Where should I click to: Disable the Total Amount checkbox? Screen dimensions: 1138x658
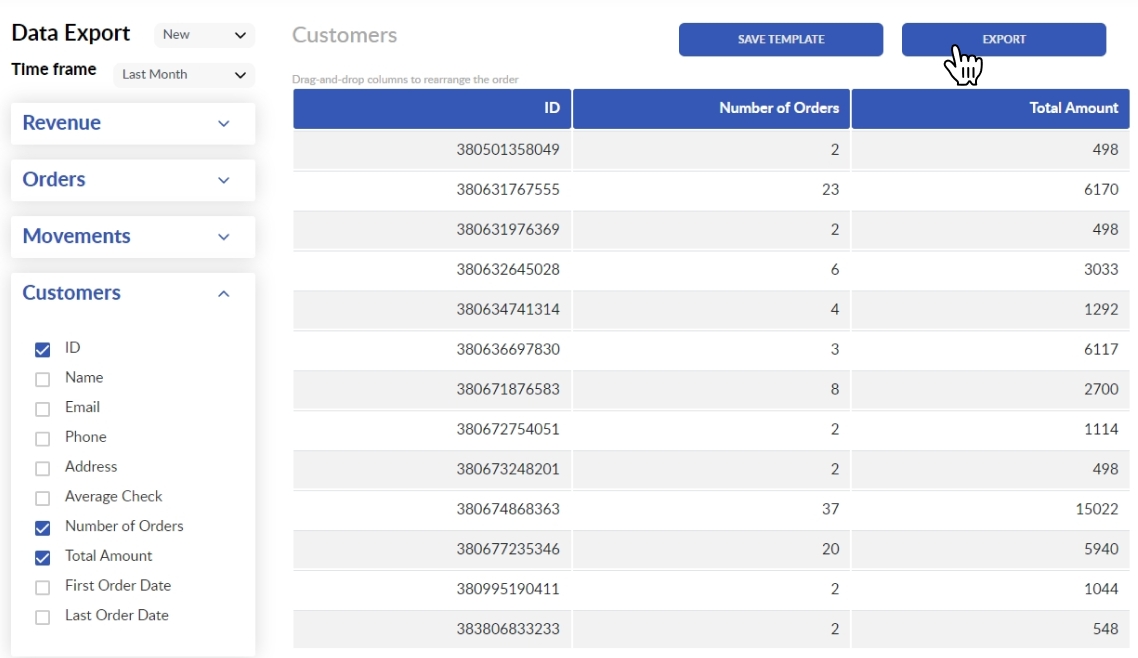tap(43, 558)
